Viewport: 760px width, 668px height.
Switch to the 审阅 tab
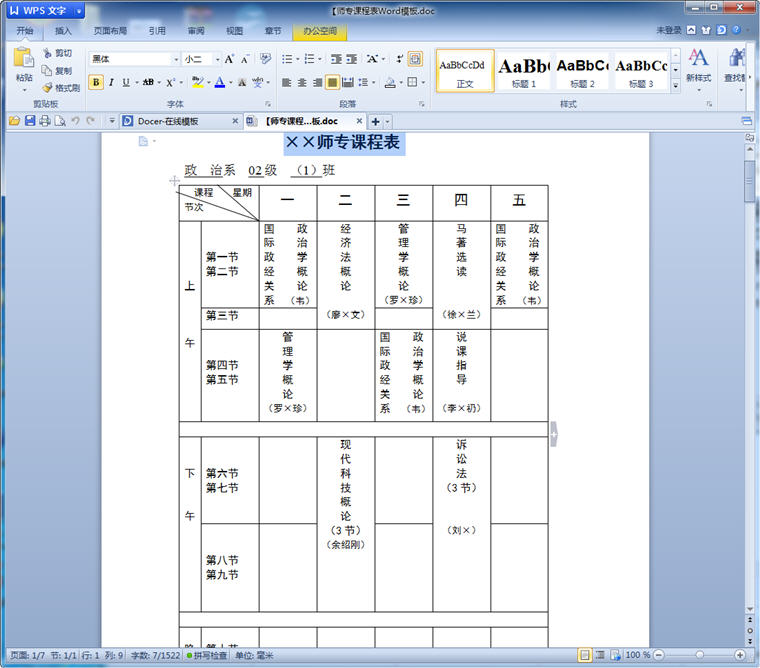pos(196,31)
